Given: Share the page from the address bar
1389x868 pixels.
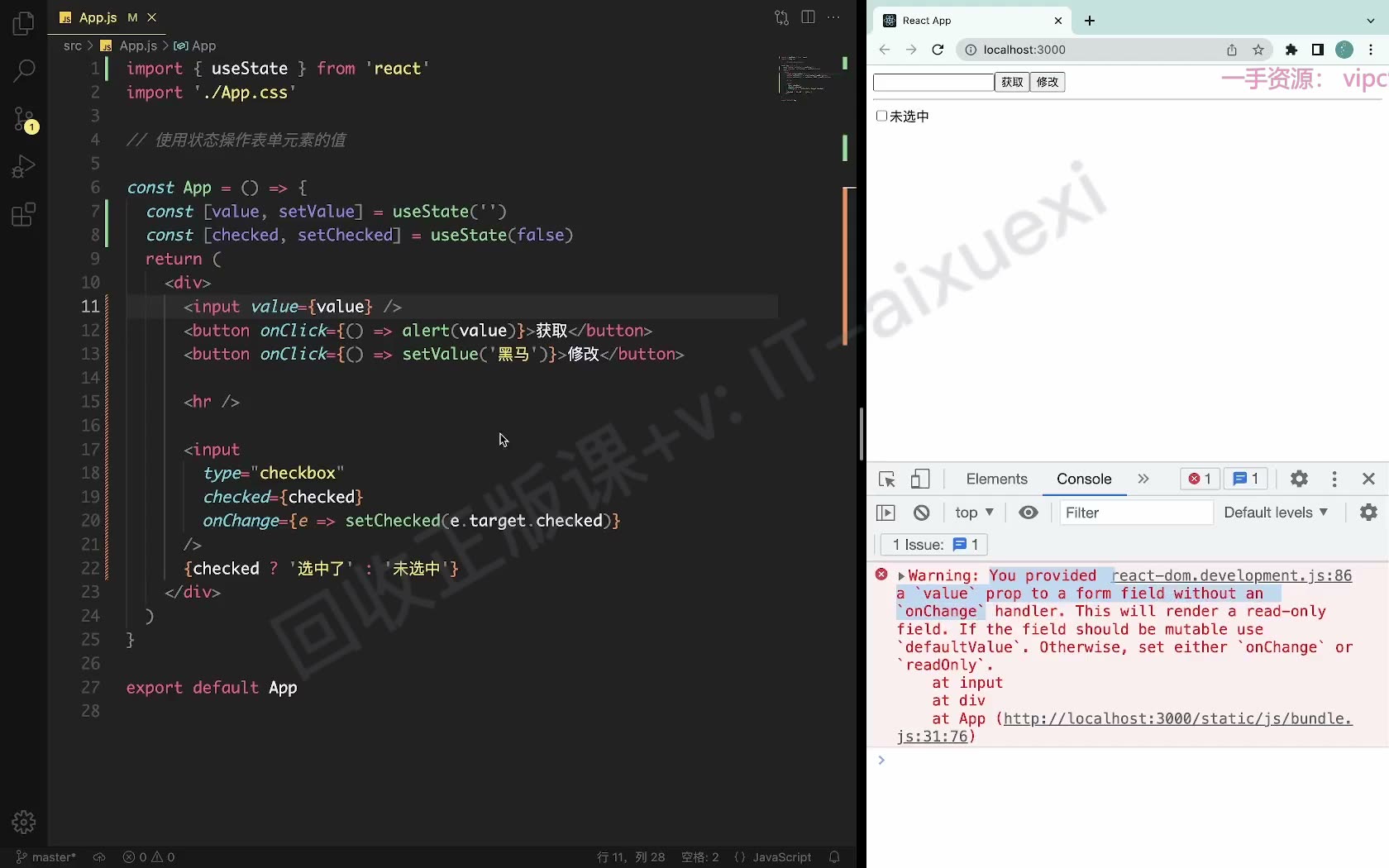Looking at the screenshot, I should point(1232,50).
